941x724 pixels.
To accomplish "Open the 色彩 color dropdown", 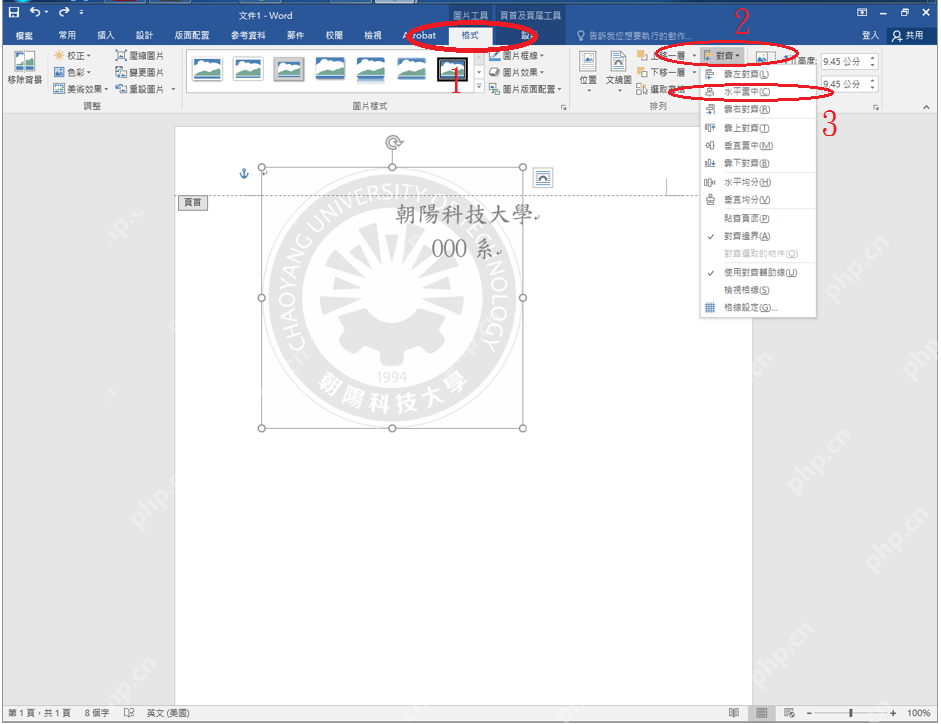I will click(x=72, y=72).
